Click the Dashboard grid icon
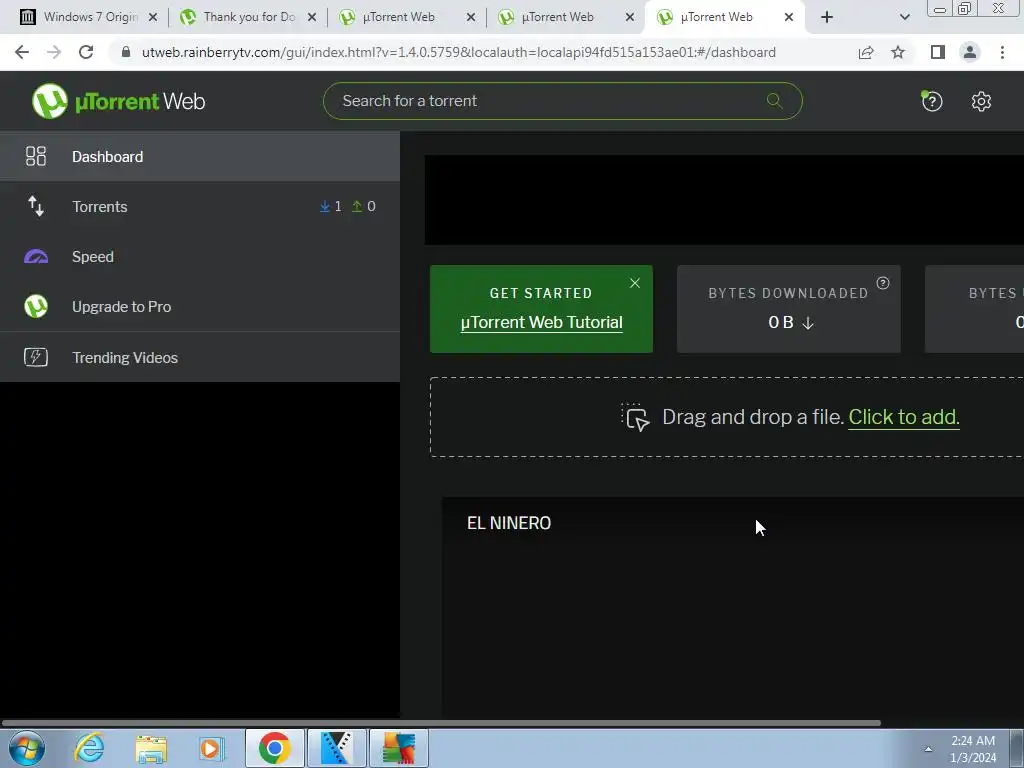Viewport: 1024px width, 768px height. point(36,156)
